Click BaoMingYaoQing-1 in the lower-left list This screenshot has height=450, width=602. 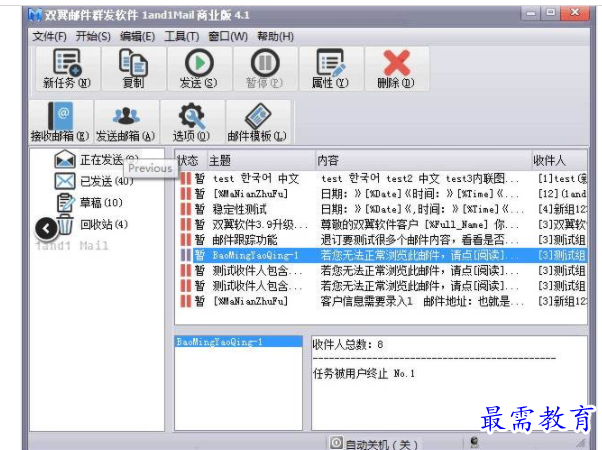click(238, 342)
